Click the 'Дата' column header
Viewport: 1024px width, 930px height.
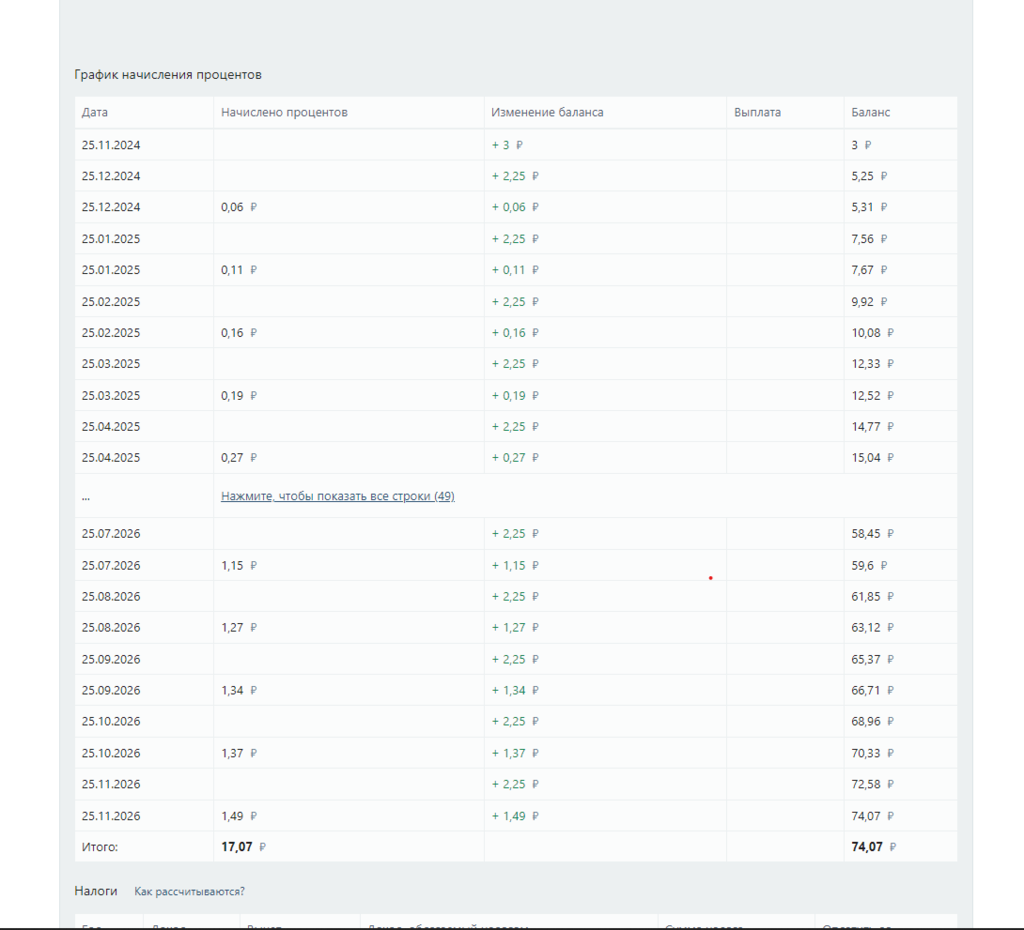pyautogui.click(x=95, y=113)
